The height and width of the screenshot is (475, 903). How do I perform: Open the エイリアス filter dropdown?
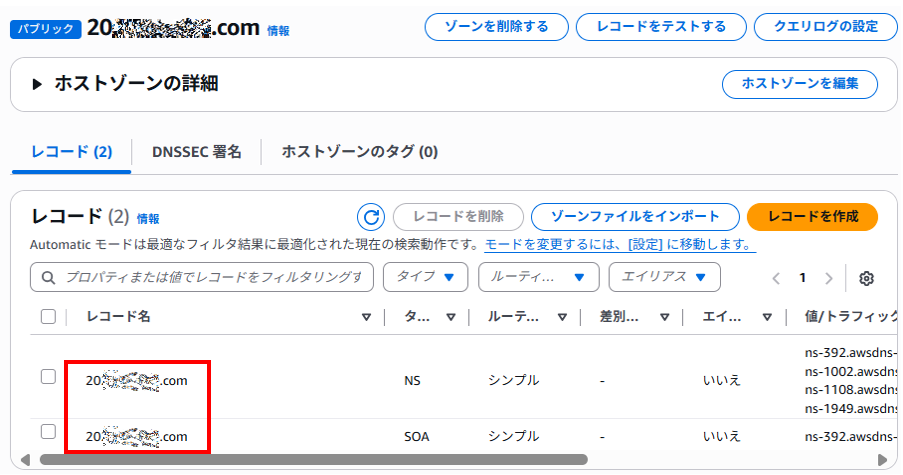(x=664, y=277)
